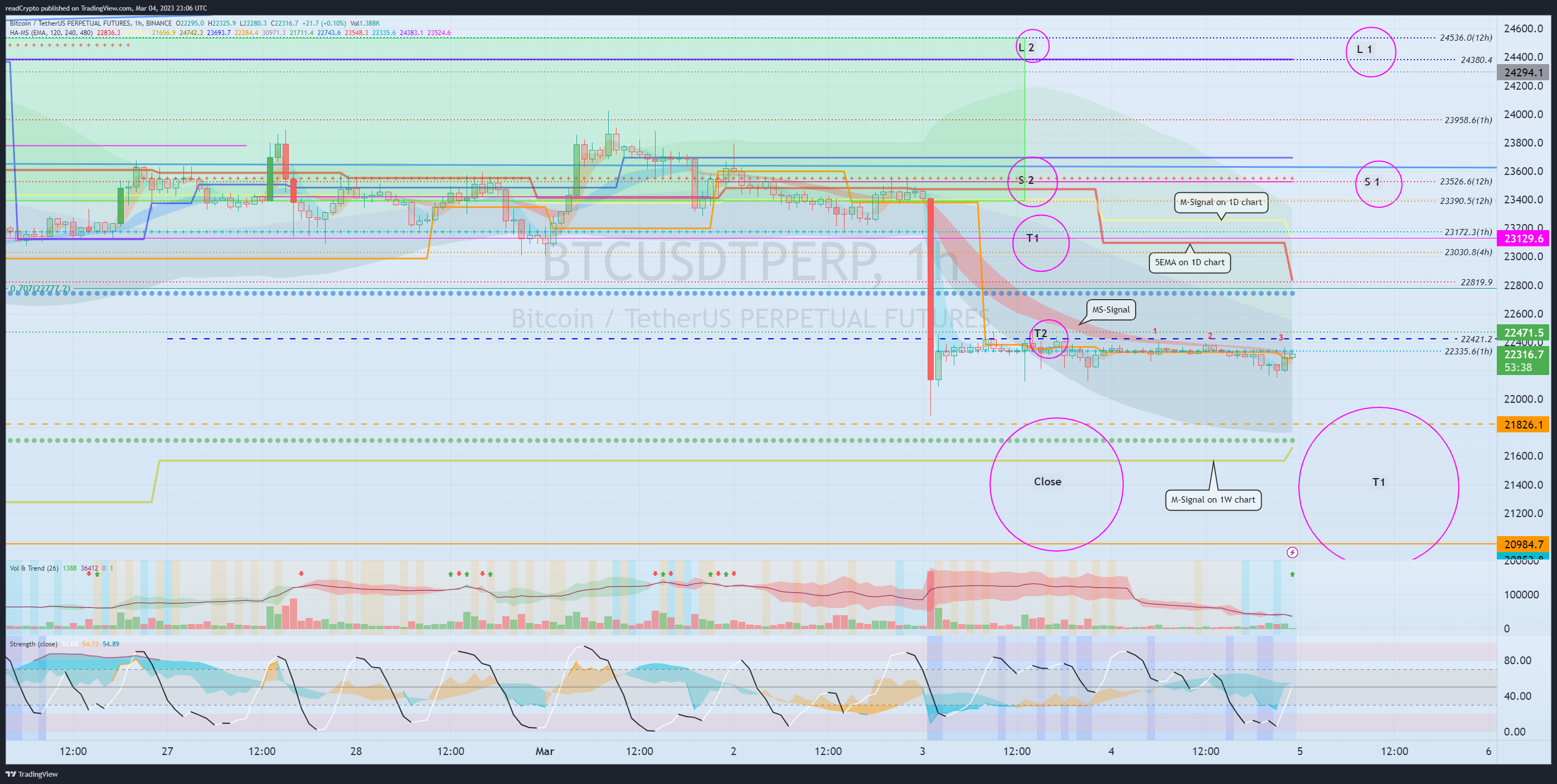1557x784 pixels.
Task: Click the orange 21826.1 price tag
Action: pyautogui.click(x=1523, y=425)
